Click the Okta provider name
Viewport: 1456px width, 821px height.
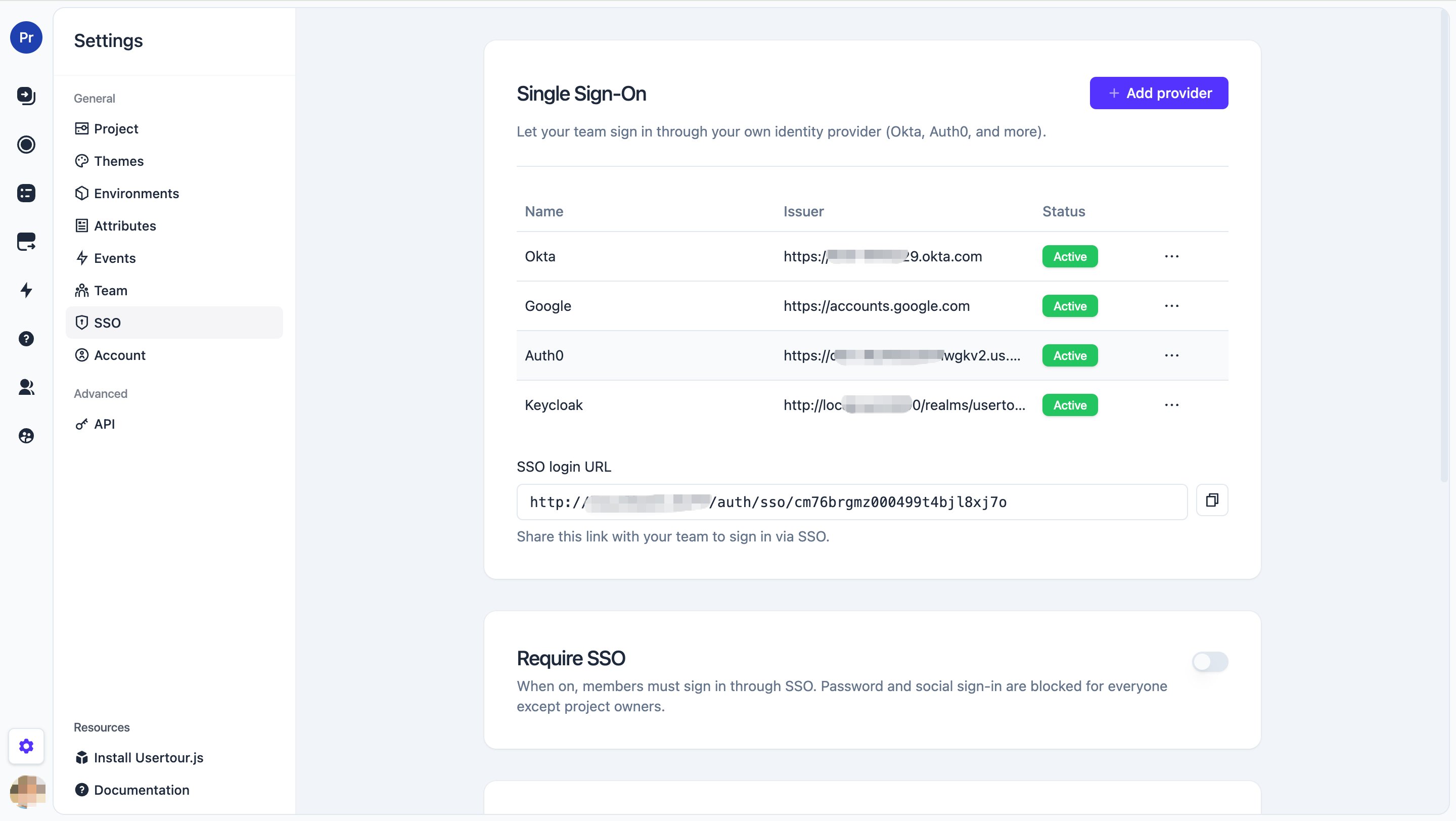click(x=540, y=256)
